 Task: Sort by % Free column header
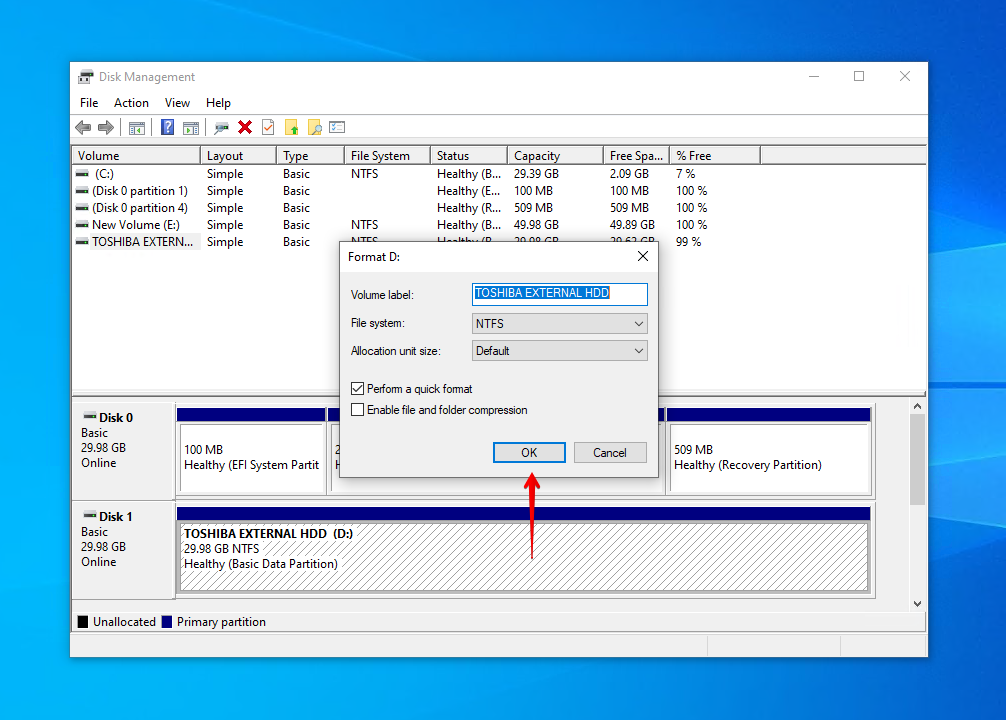[x=715, y=156]
